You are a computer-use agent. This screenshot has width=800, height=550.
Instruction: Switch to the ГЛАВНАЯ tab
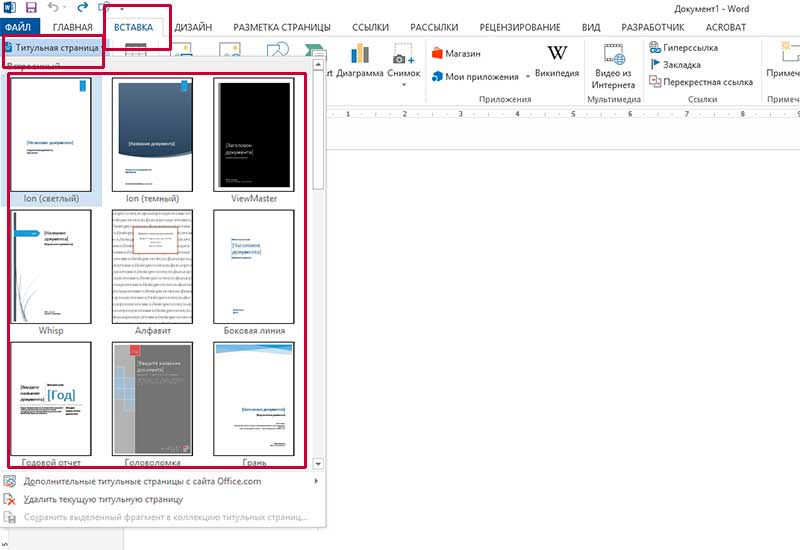point(72,27)
